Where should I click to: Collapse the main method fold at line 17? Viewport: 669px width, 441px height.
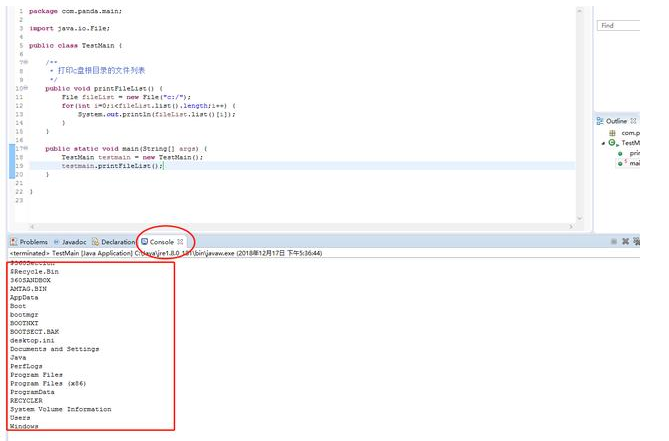coord(24,148)
